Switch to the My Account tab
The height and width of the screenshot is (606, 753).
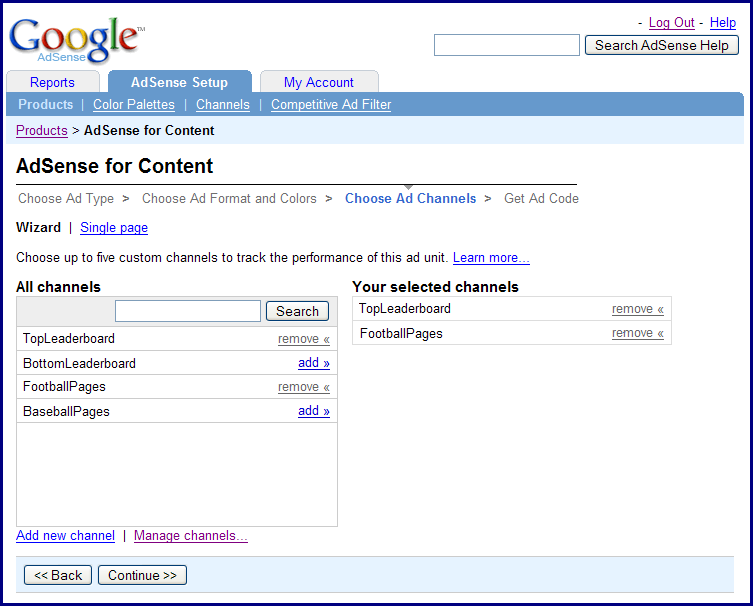(318, 82)
